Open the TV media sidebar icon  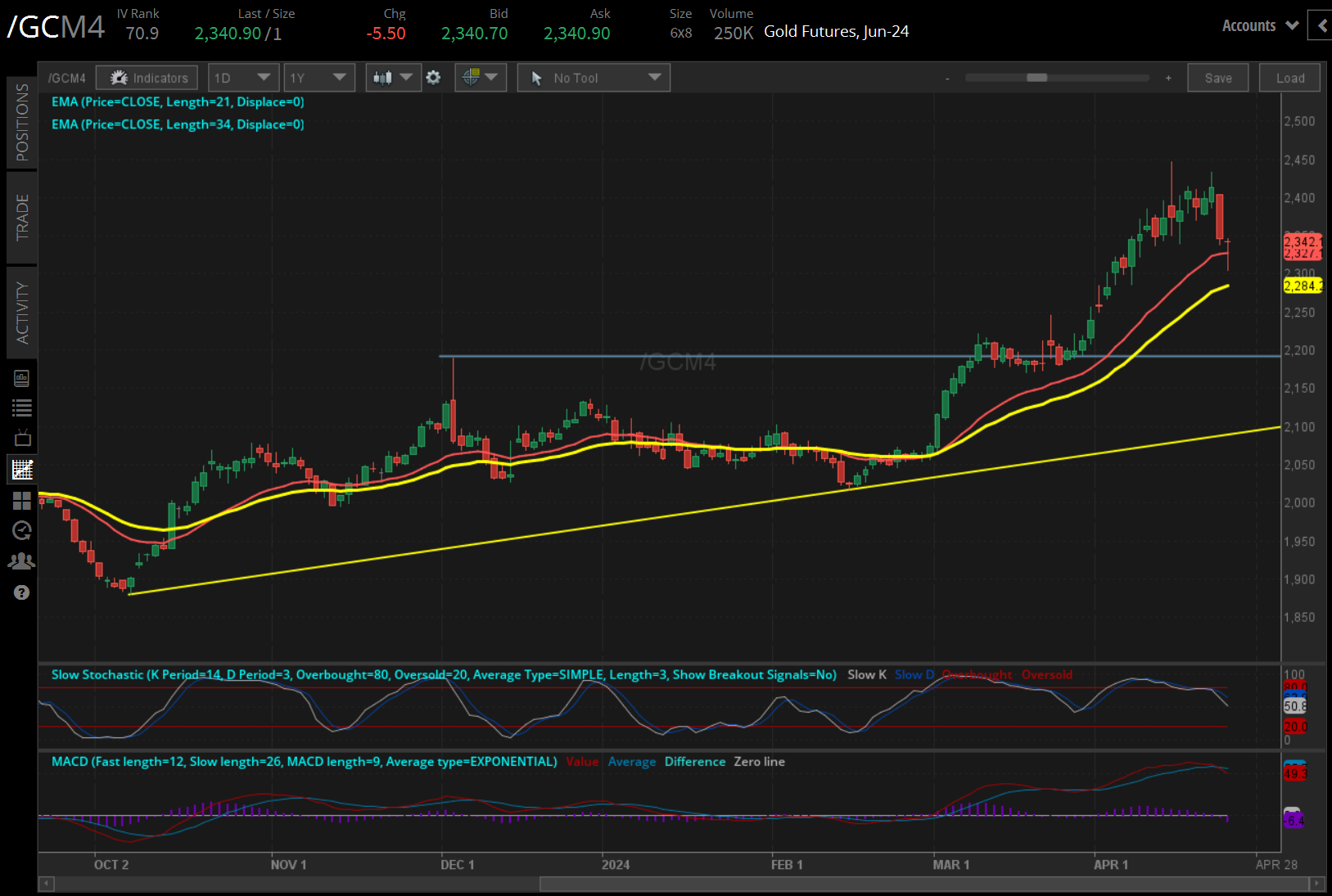point(22,438)
